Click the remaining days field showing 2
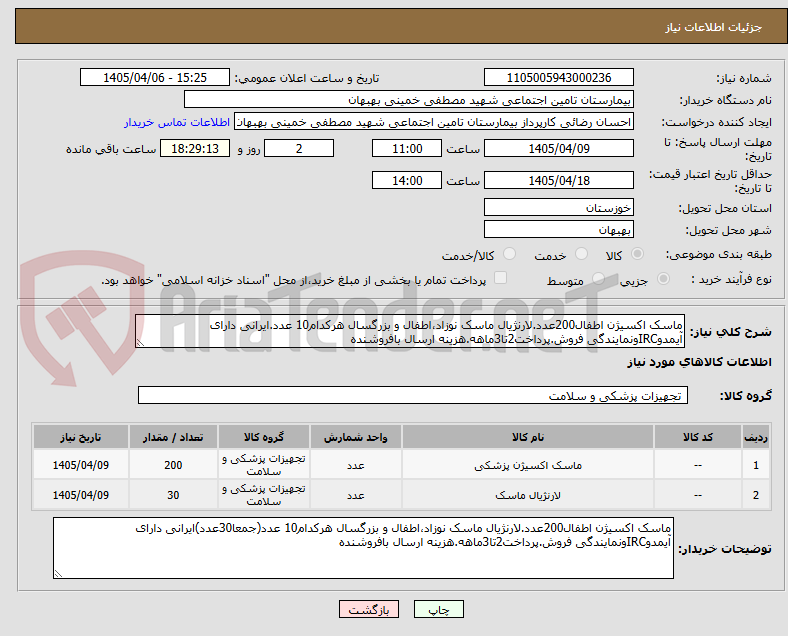The height and width of the screenshot is (636, 788). [x=299, y=149]
